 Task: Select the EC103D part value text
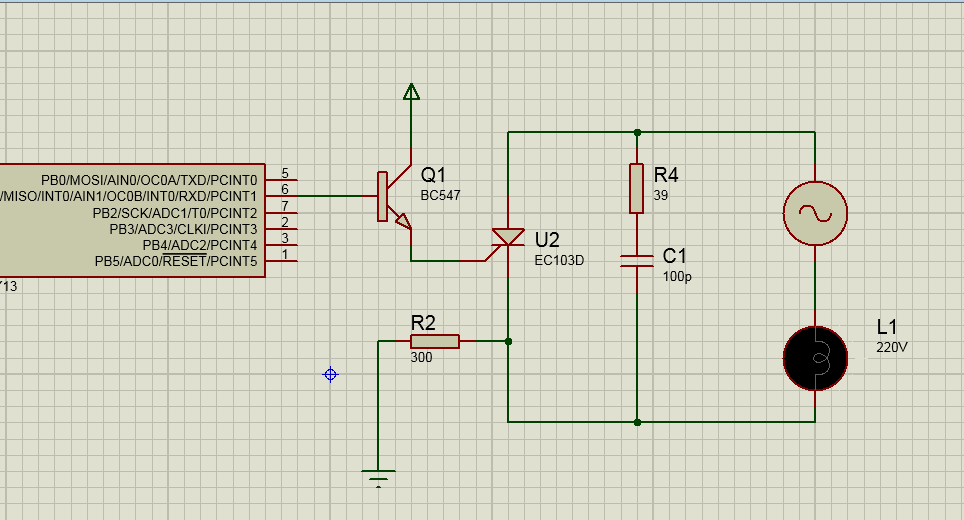click(x=557, y=260)
